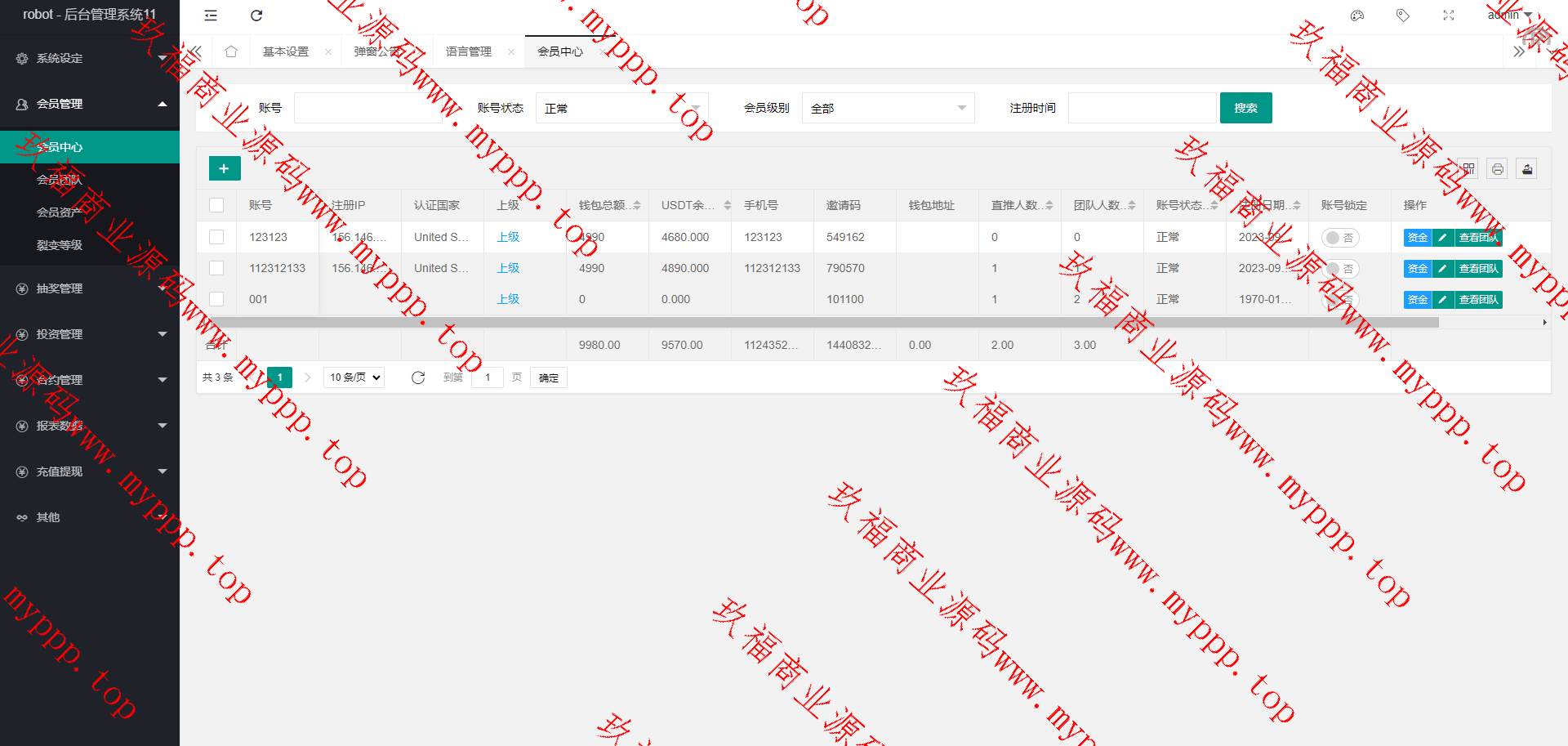Open the 账号状态 dropdown showing 正常

621,108
